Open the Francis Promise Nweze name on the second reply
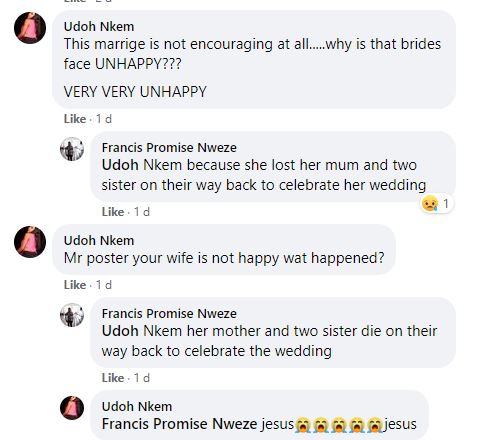The height and width of the screenshot is (440, 482). [169, 313]
